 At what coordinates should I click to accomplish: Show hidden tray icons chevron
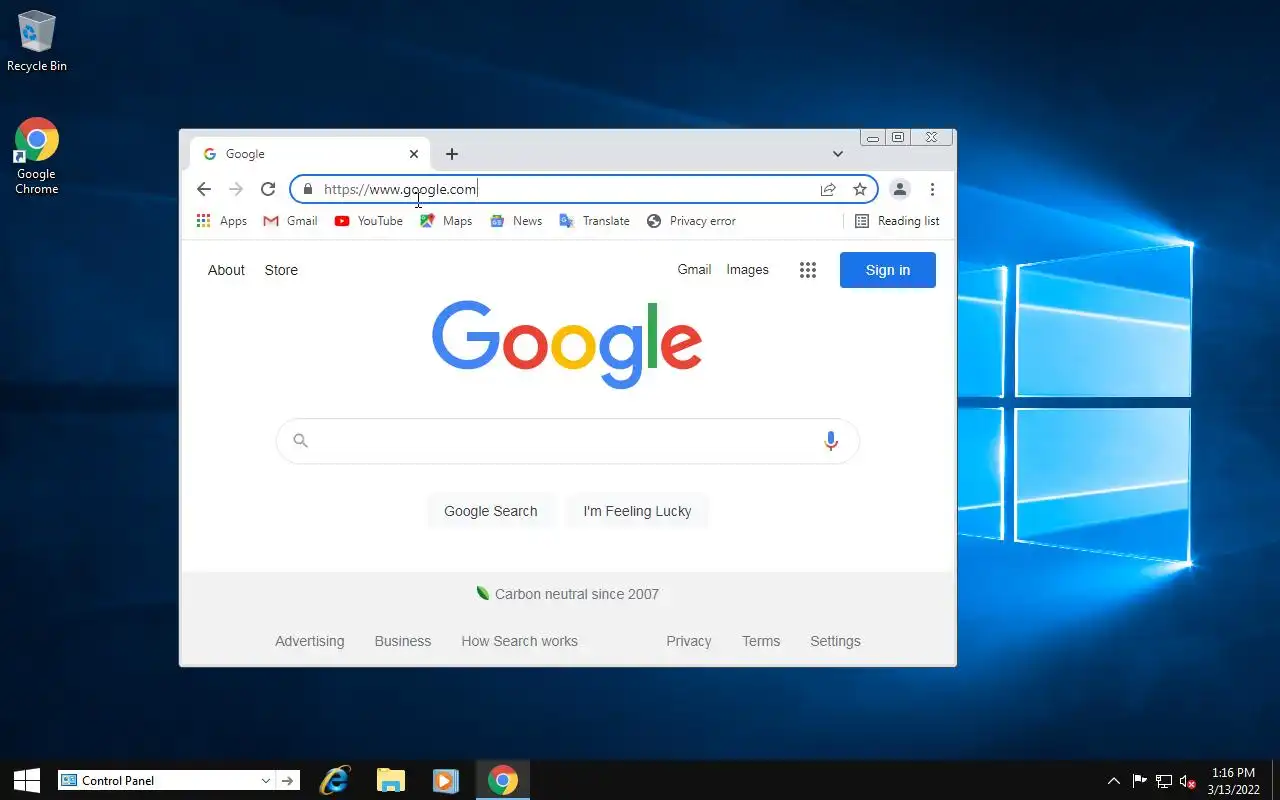point(1113,781)
